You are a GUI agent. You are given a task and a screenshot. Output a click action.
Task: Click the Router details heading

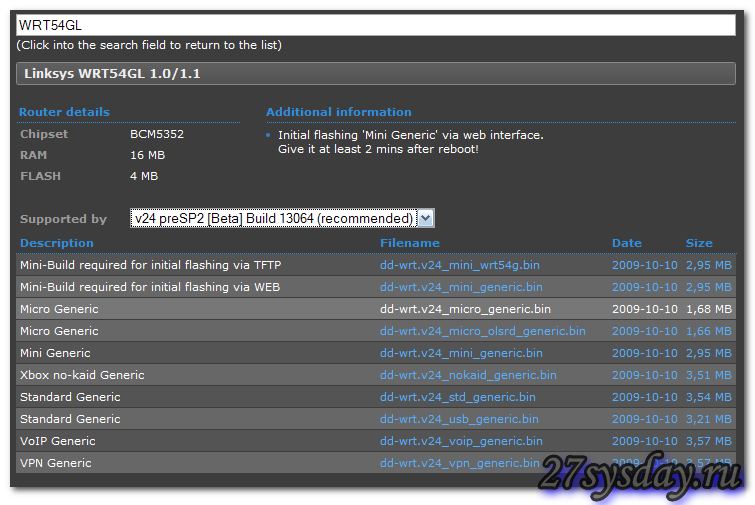[x=64, y=112]
